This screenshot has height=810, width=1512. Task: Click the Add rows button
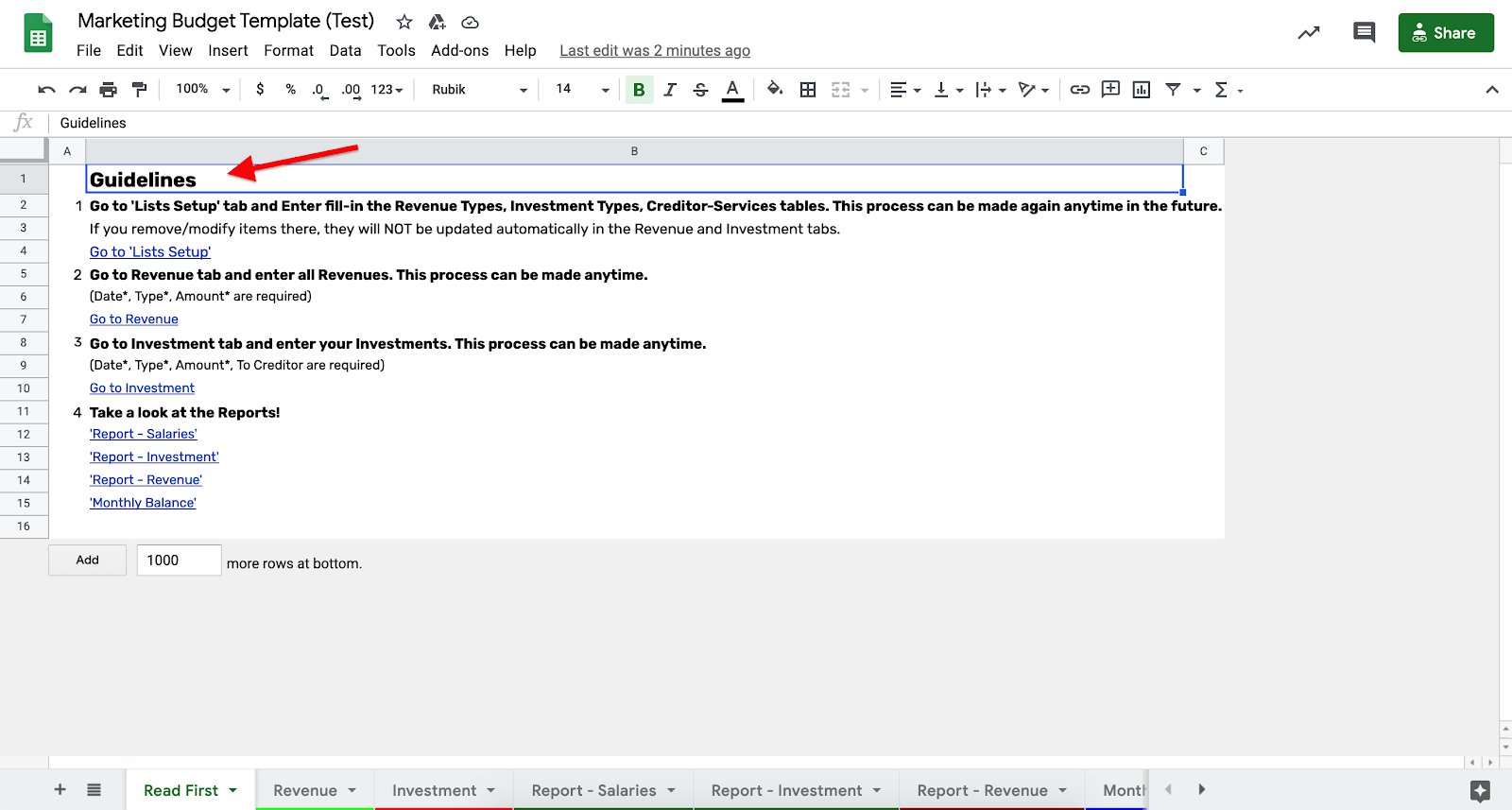tap(87, 560)
